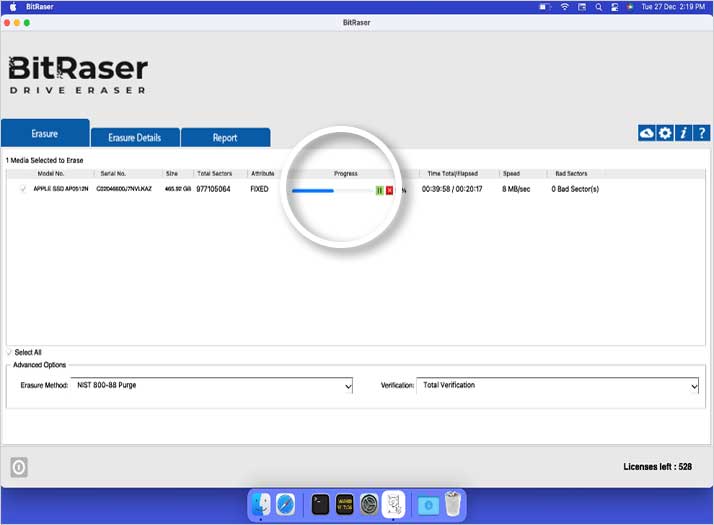Open Erasure Method dropdown
The height and width of the screenshot is (525, 714).
tap(212, 386)
